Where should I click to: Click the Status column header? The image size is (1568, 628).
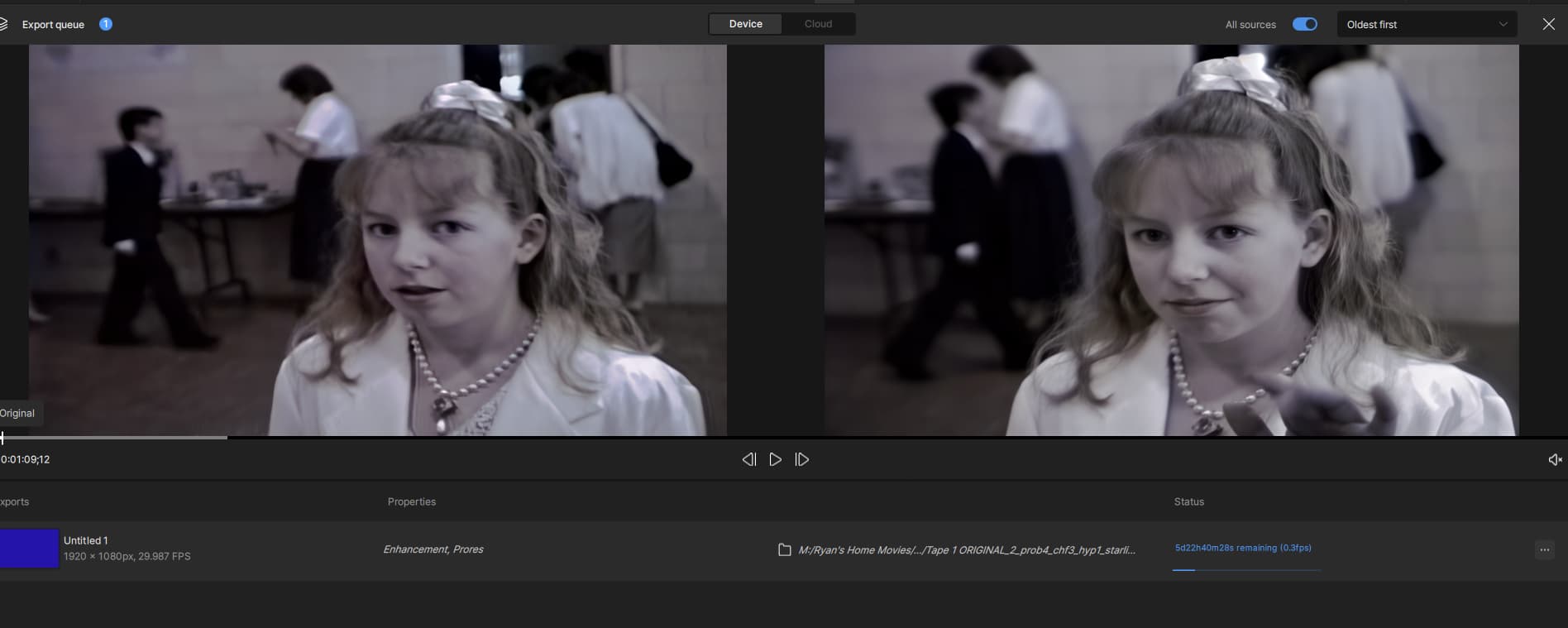coord(1189,501)
